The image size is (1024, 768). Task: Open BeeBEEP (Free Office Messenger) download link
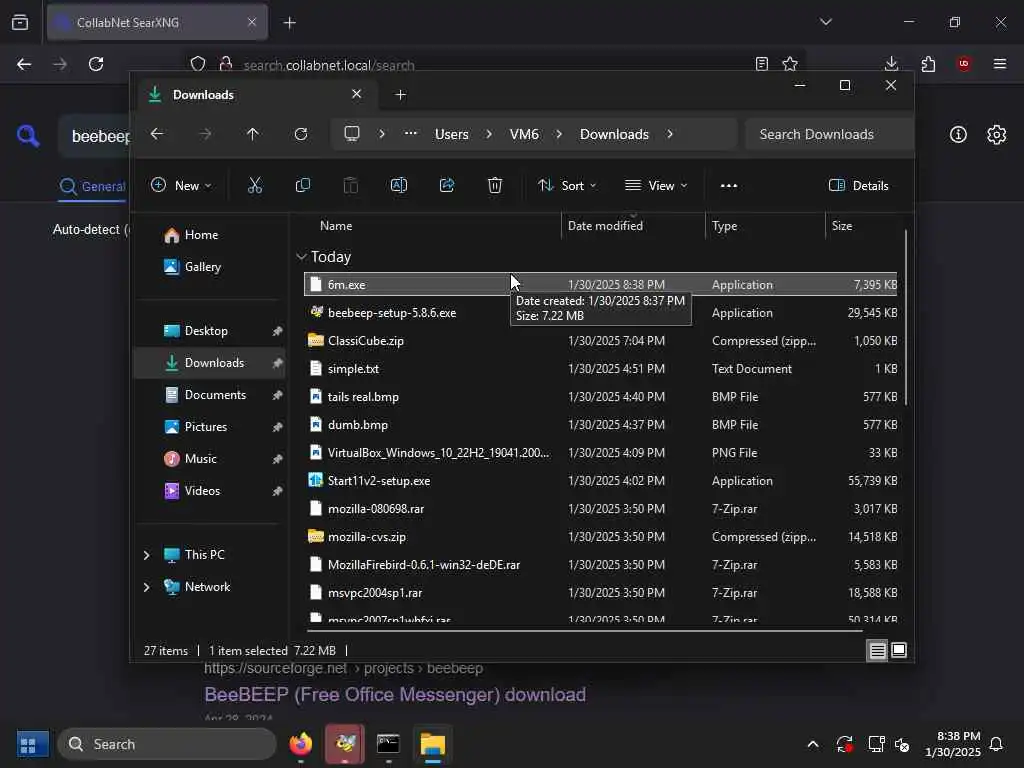coord(395,694)
